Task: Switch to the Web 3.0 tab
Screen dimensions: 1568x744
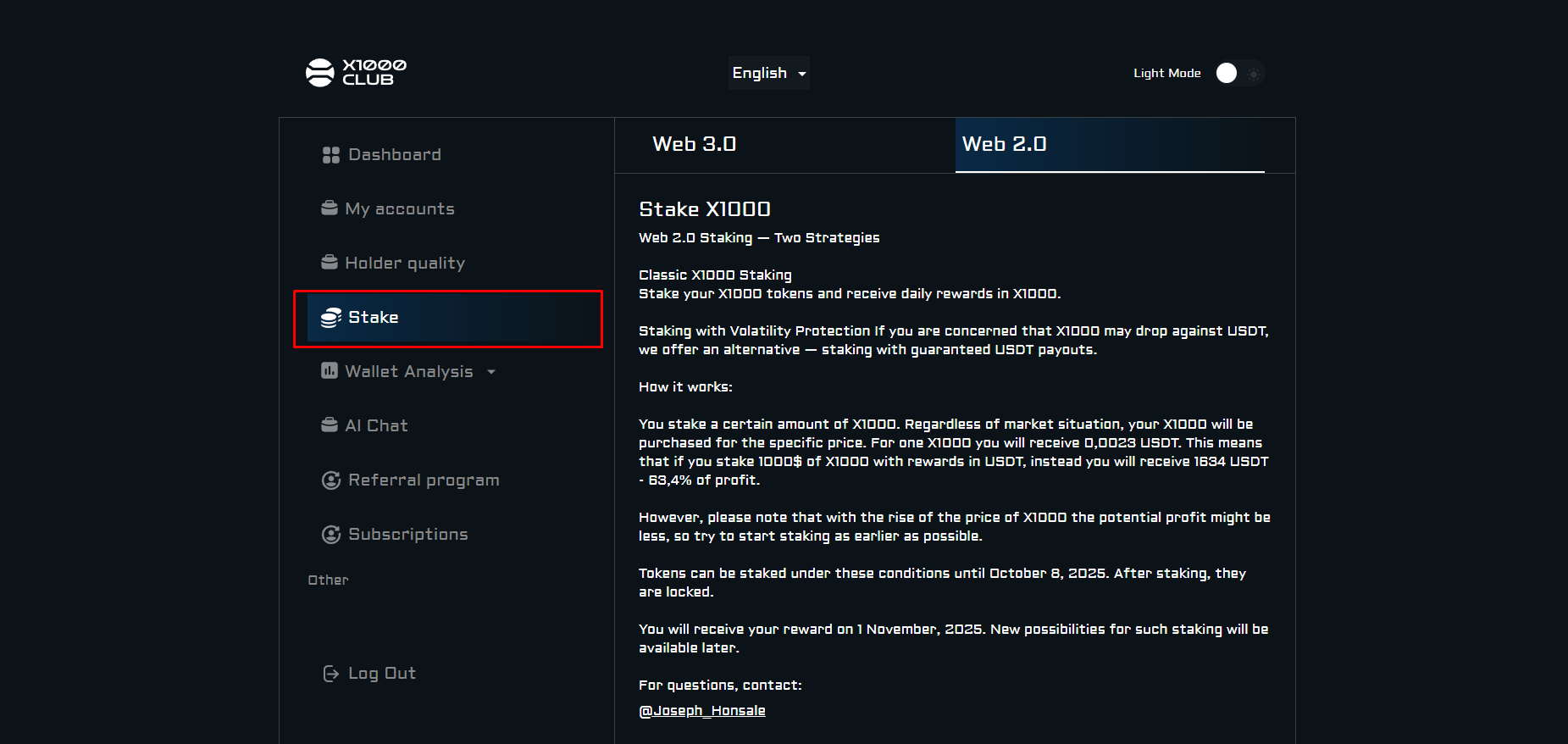Action: pyautogui.click(x=694, y=145)
